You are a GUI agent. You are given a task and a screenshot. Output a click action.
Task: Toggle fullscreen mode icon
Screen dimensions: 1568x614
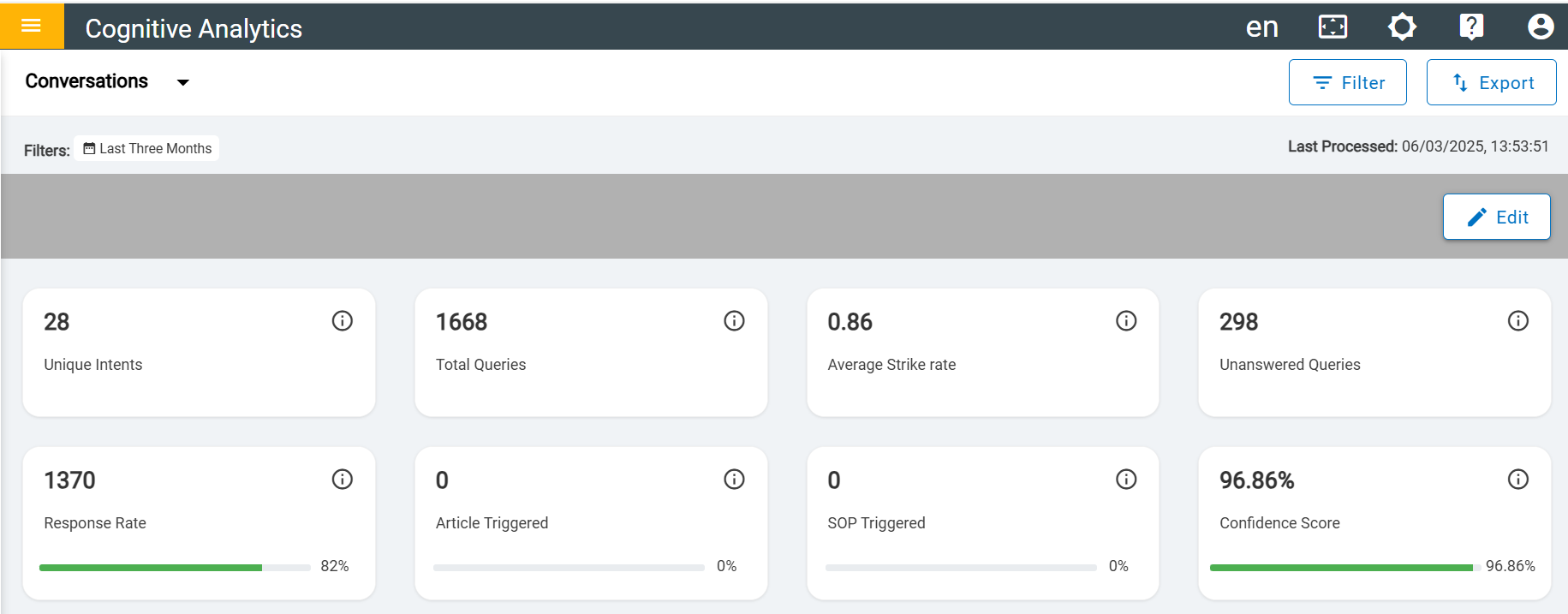tap(1333, 27)
